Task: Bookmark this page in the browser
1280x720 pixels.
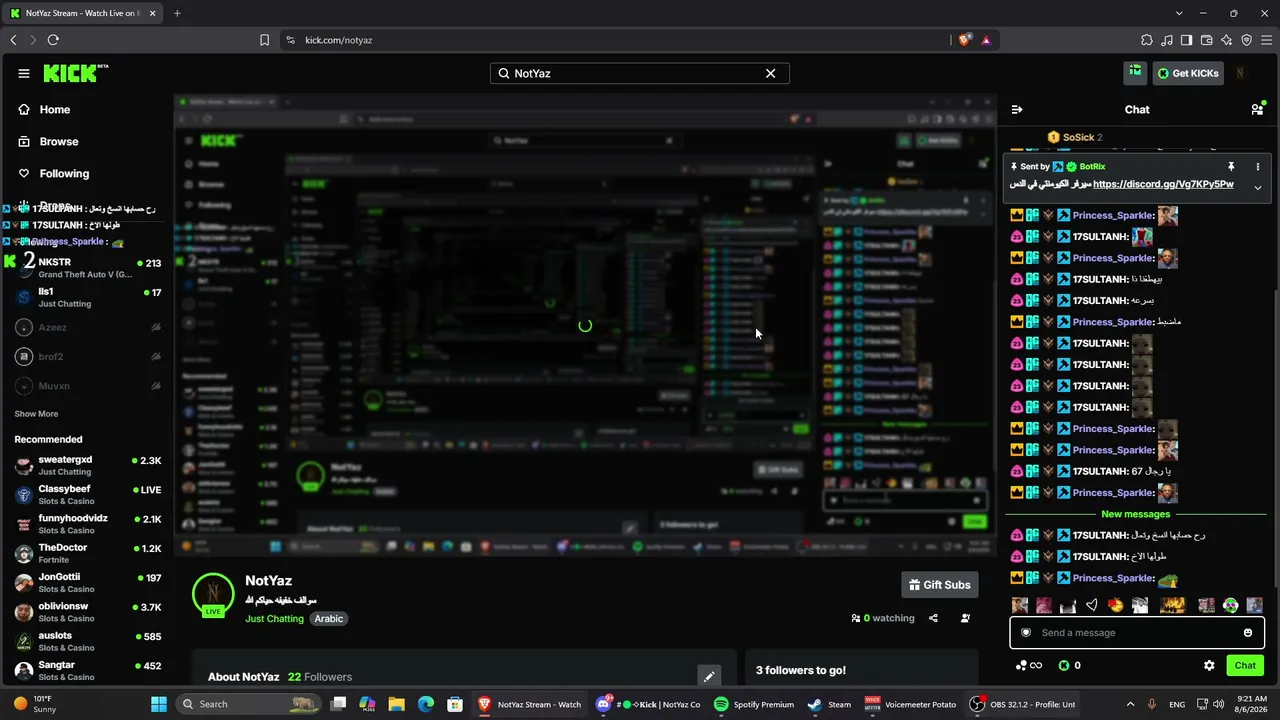Action: tap(264, 40)
